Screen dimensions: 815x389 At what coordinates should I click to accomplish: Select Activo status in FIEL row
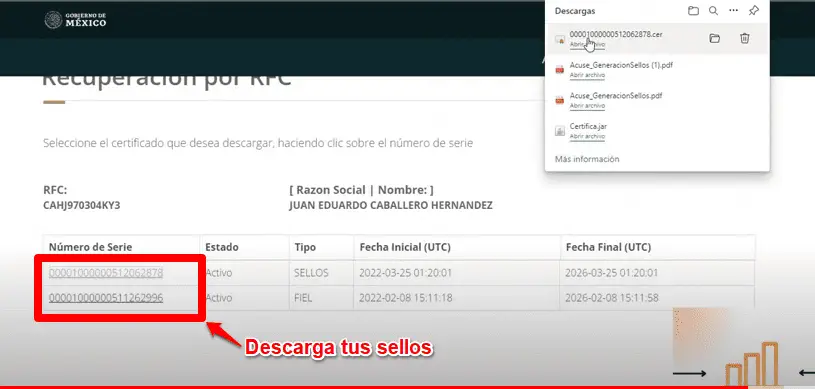[219, 298]
